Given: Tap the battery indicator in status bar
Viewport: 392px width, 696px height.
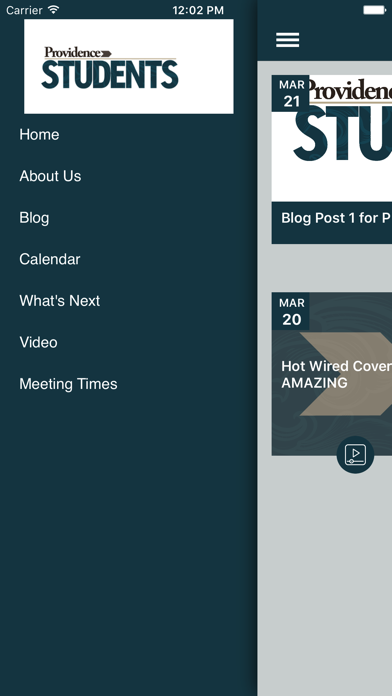Looking at the screenshot, I should (x=375, y=10).
